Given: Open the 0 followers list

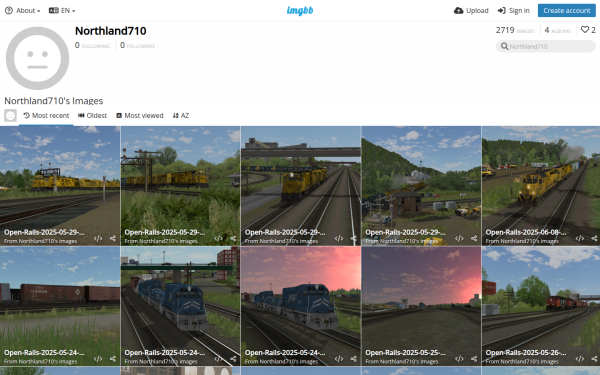Looking at the screenshot, I should click(x=137, y=45).
